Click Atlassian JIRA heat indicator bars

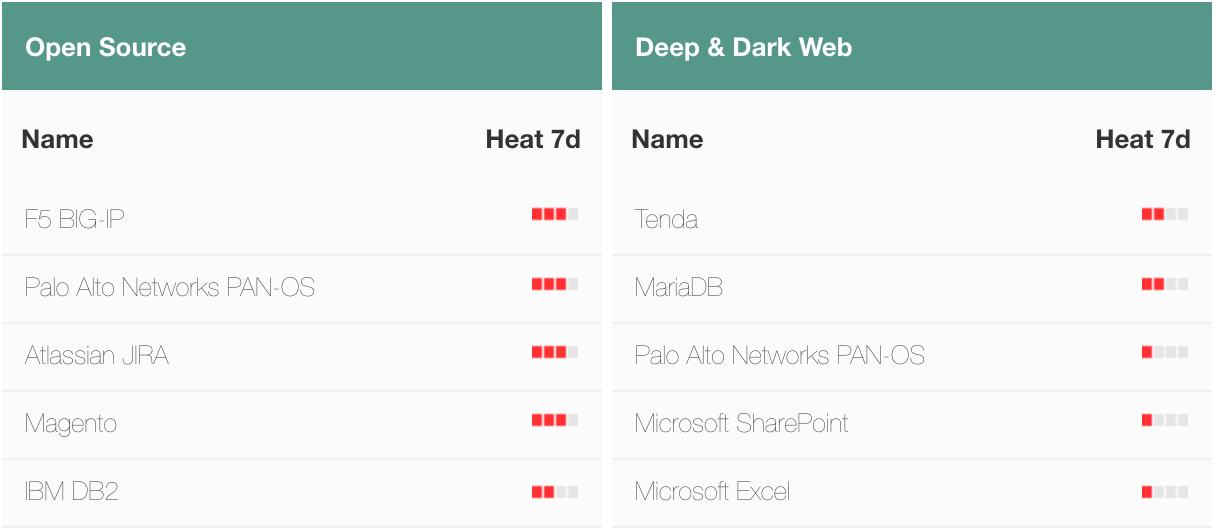pyautogui.click(x=555, y=352)
